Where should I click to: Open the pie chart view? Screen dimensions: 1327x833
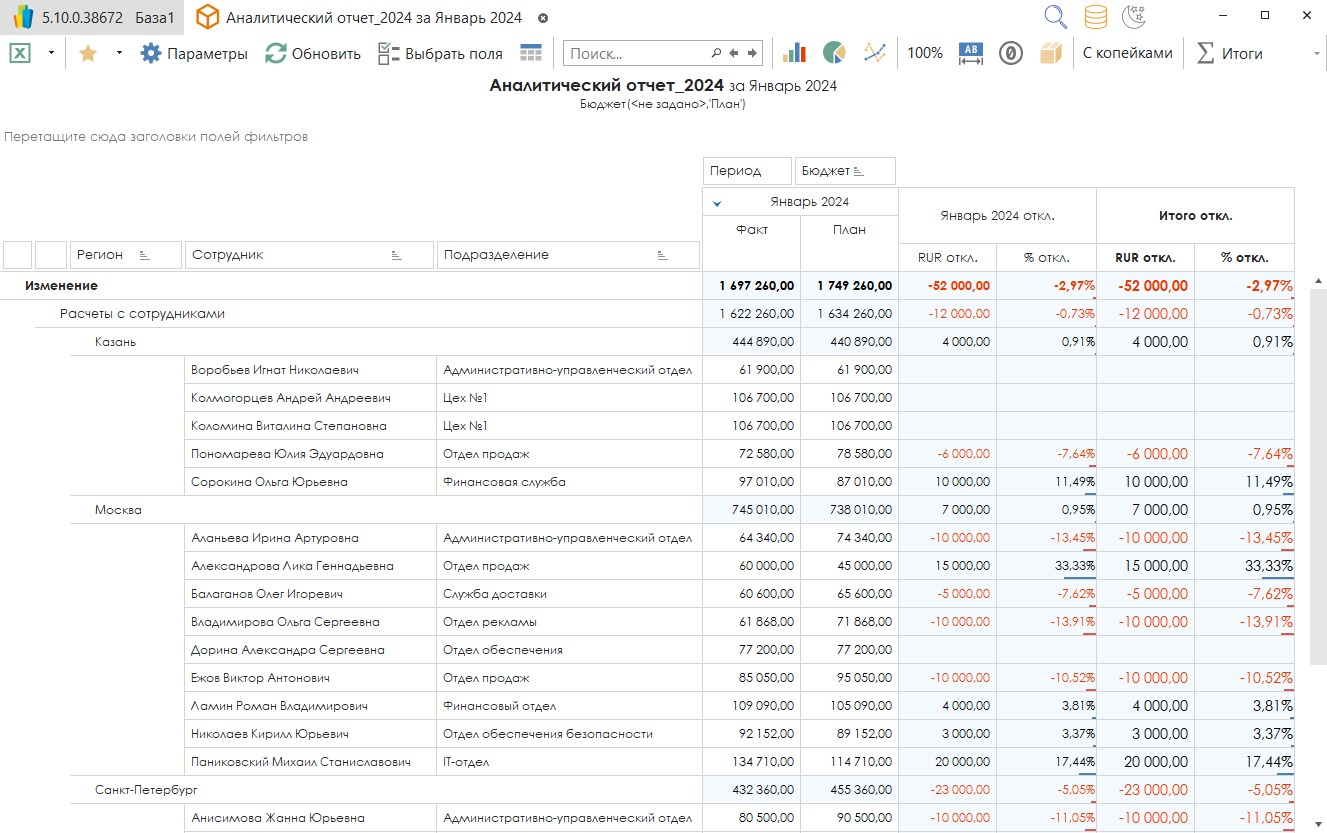pyautogui.click(x=835, y=54)
